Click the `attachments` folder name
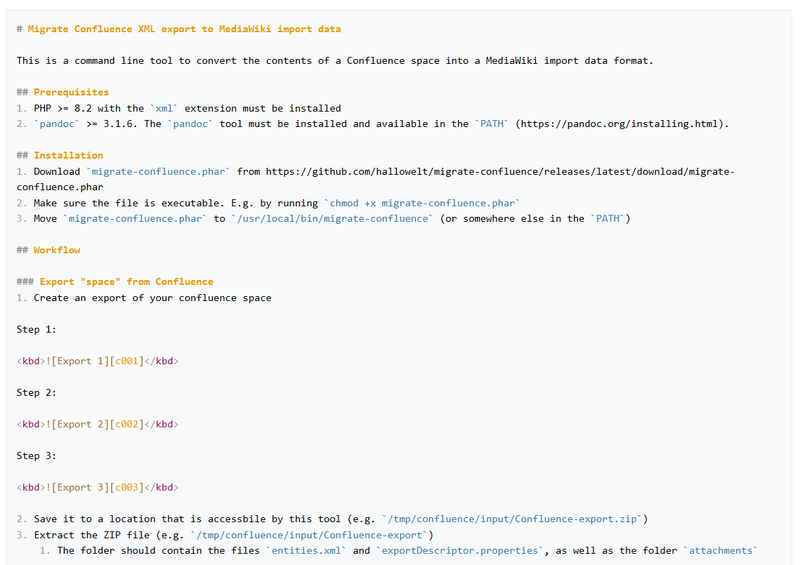800x565 pixels. pos(720,551)
